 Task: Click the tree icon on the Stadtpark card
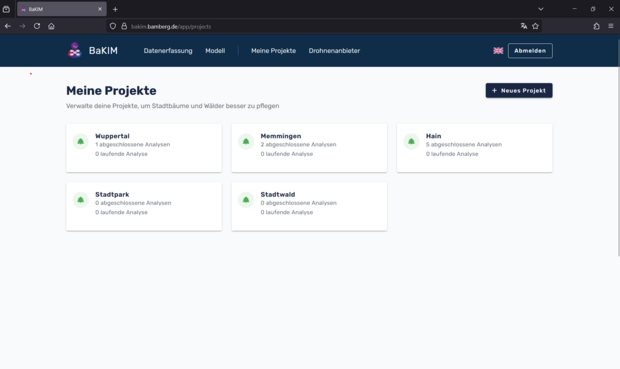point(81,200)
